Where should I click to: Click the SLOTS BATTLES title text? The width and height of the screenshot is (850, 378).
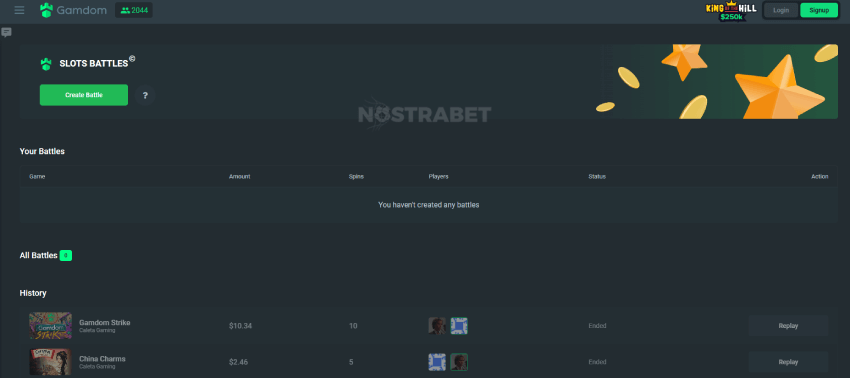click(94, 63)
